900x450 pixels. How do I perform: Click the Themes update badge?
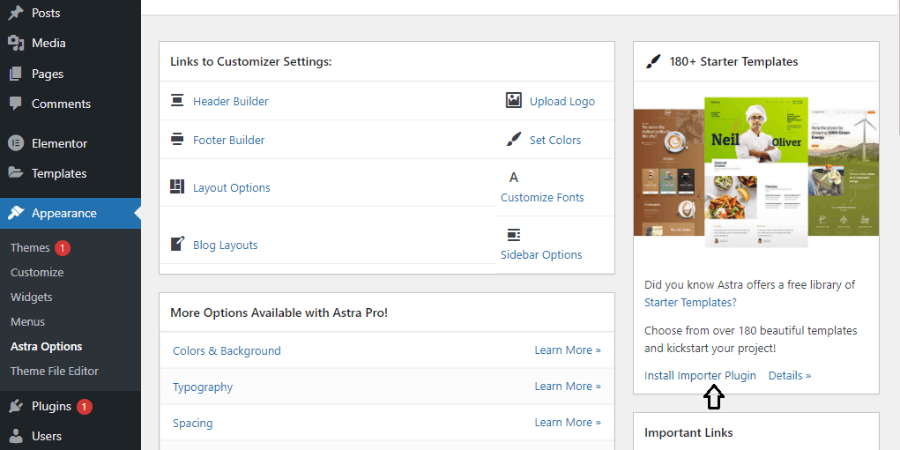pyautogui.click(x=63, y=248)
